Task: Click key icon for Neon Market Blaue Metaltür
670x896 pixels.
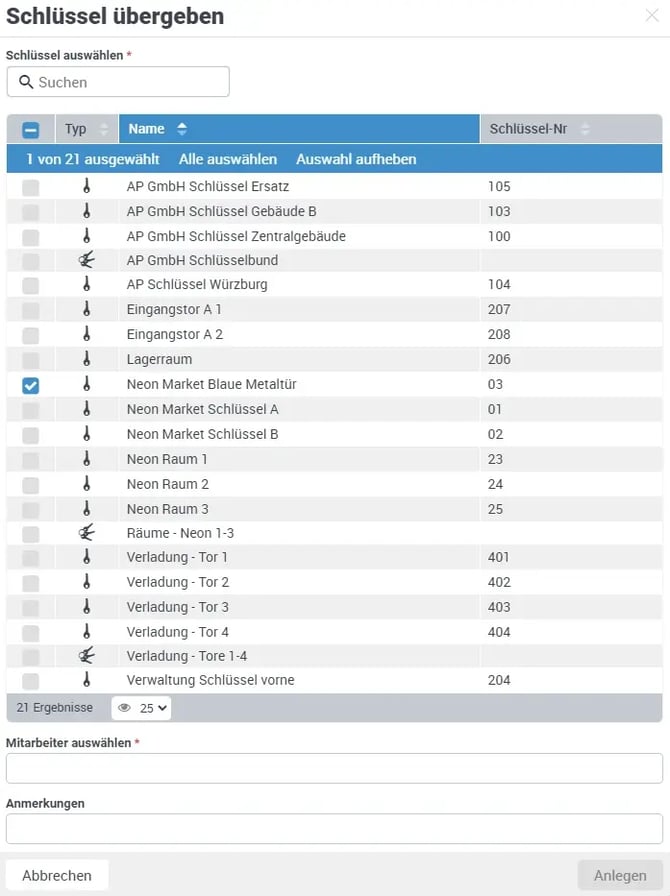Action: (86, 384)
